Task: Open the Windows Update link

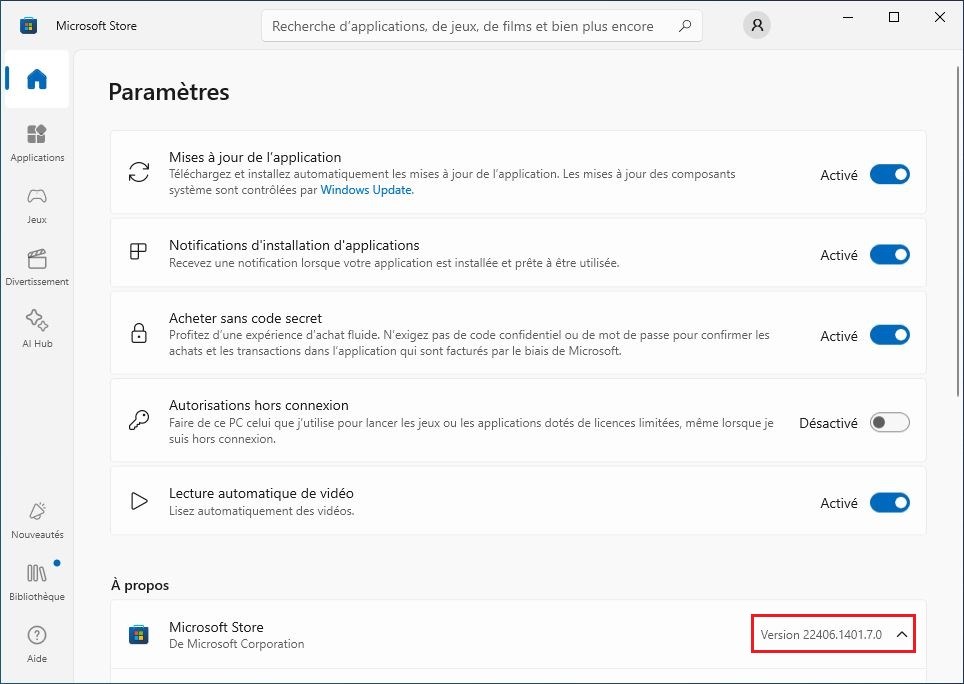Action: pyautogui.click(x=366, y=190)
